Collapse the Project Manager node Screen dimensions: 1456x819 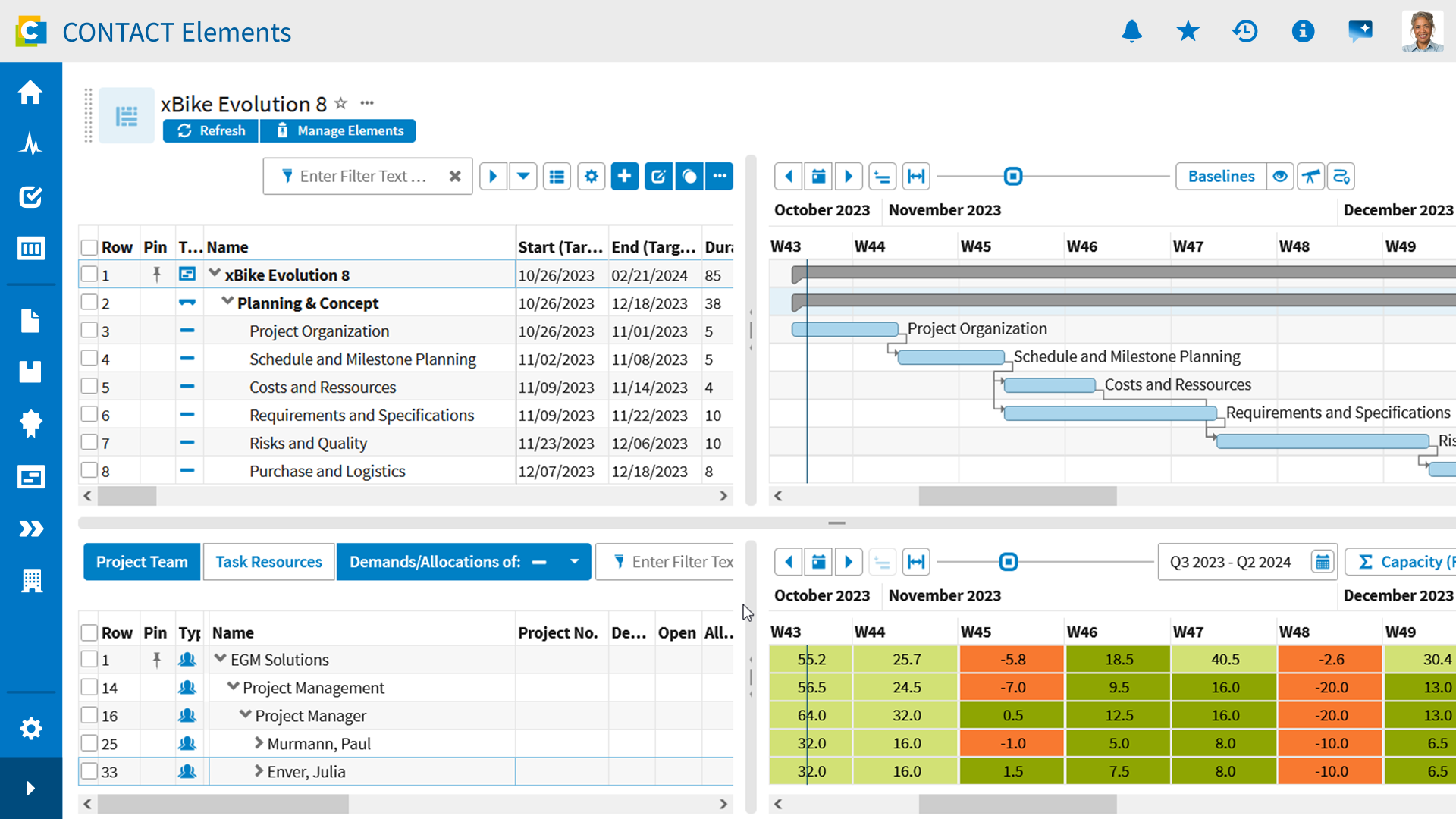pos(245,714)
